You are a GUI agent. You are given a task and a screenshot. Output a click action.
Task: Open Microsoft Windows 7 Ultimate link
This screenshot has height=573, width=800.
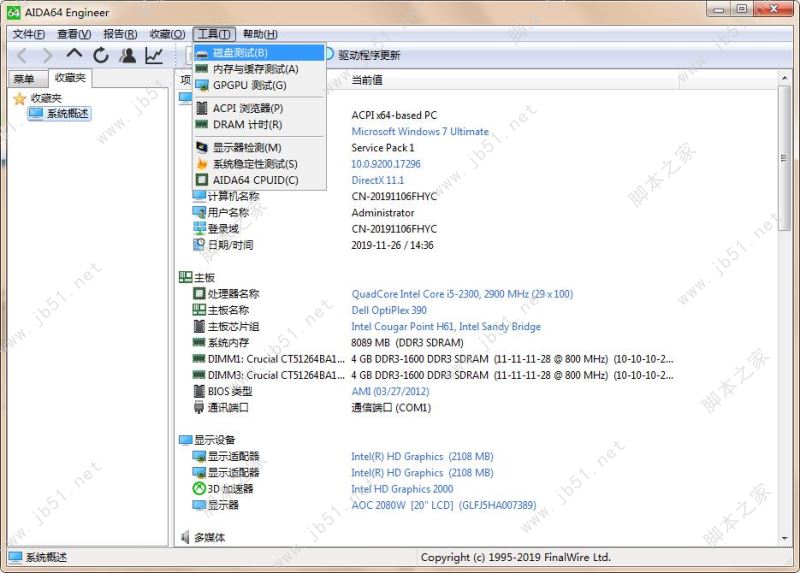(x=420, y=132)
